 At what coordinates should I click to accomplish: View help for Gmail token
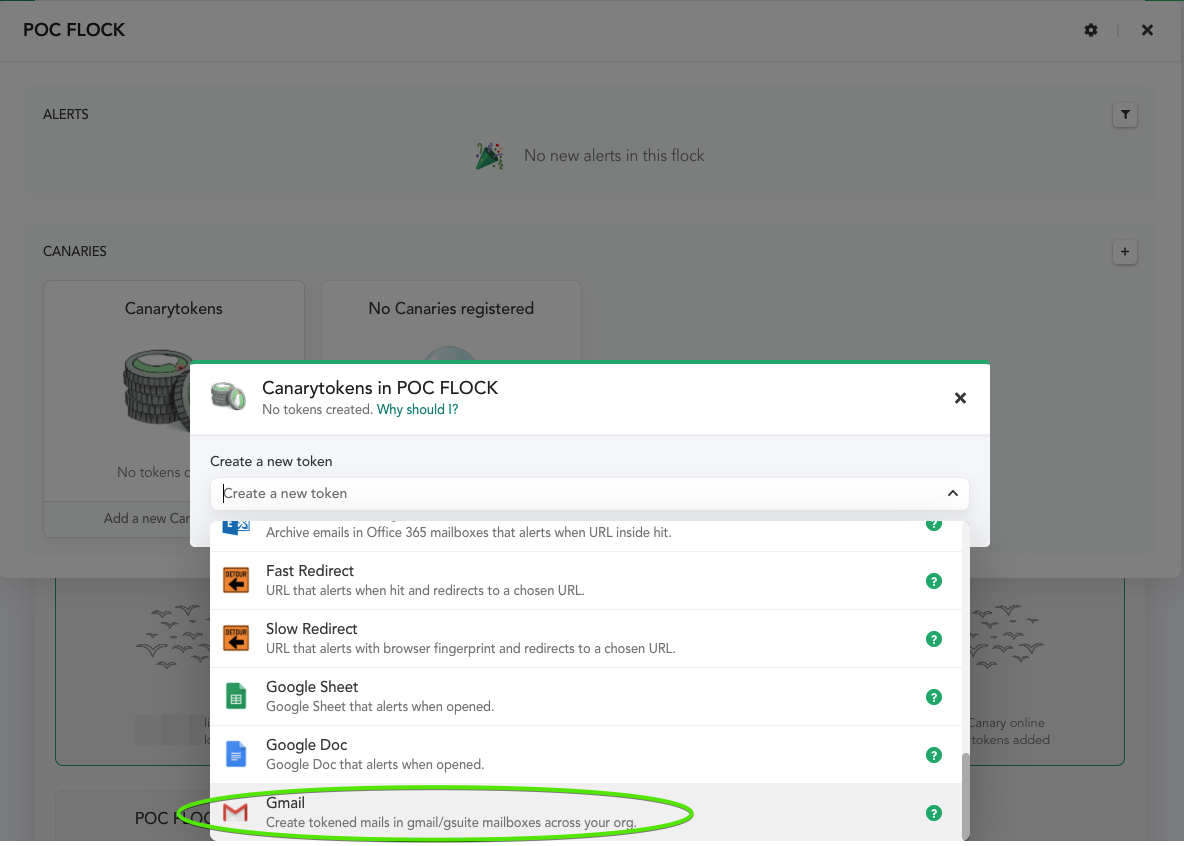click(x=934, y=813)
